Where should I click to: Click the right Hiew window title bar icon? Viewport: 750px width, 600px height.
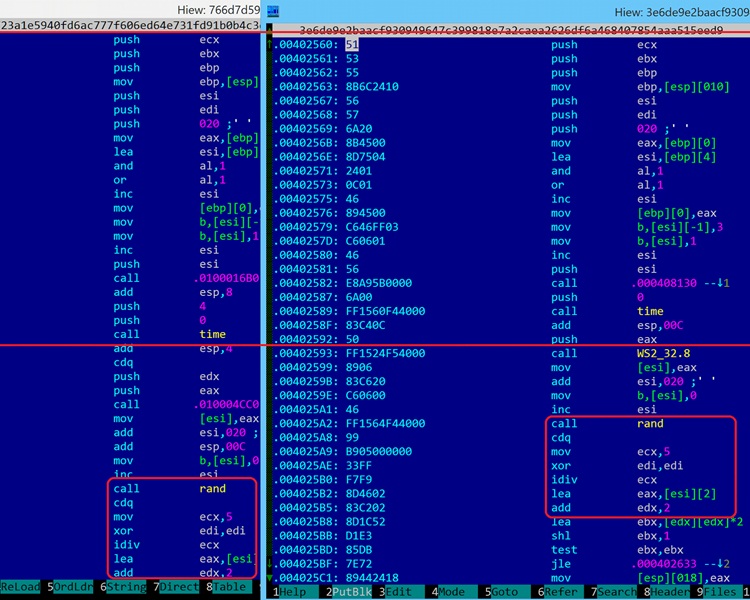tap(274, 11)
